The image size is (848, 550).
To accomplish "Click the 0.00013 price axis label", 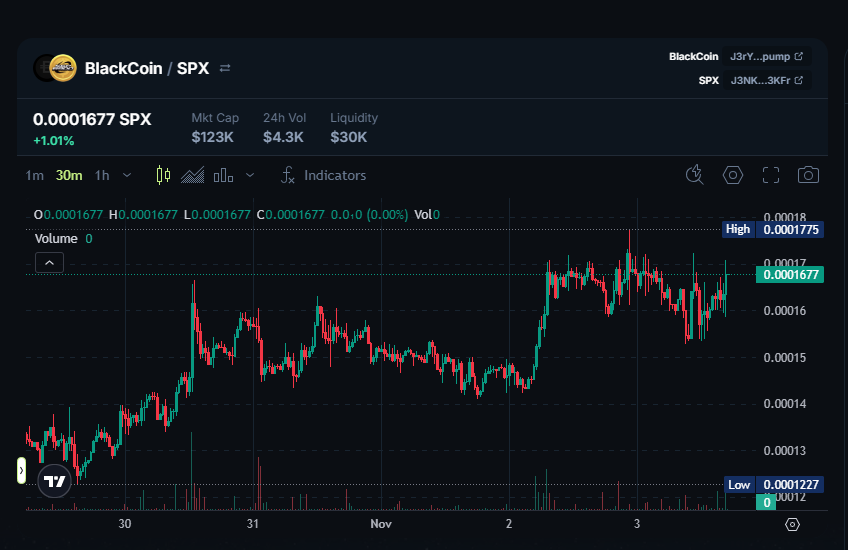I will tap(785, 450).
